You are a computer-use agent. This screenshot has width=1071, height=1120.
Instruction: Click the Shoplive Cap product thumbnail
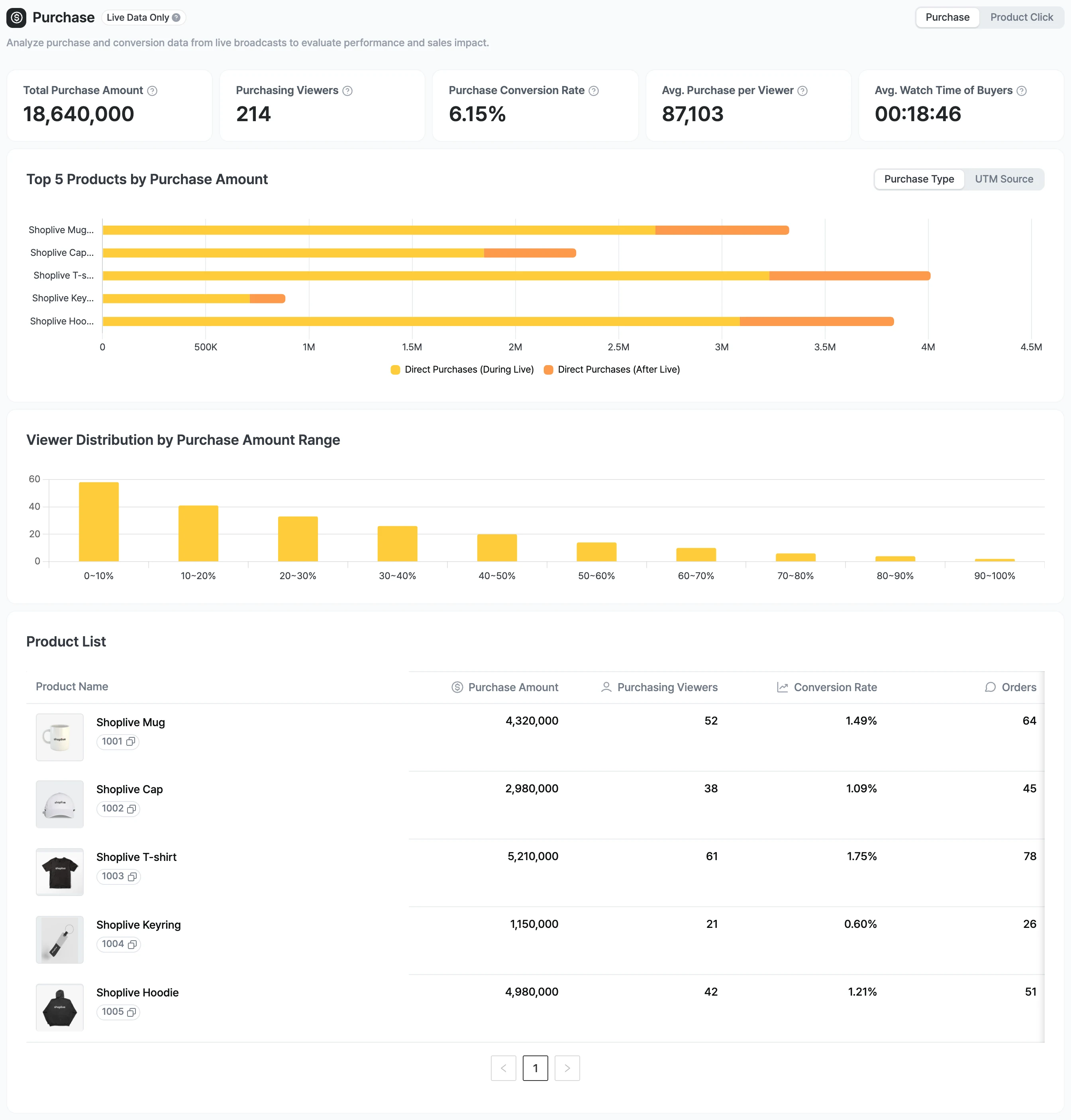60,804
